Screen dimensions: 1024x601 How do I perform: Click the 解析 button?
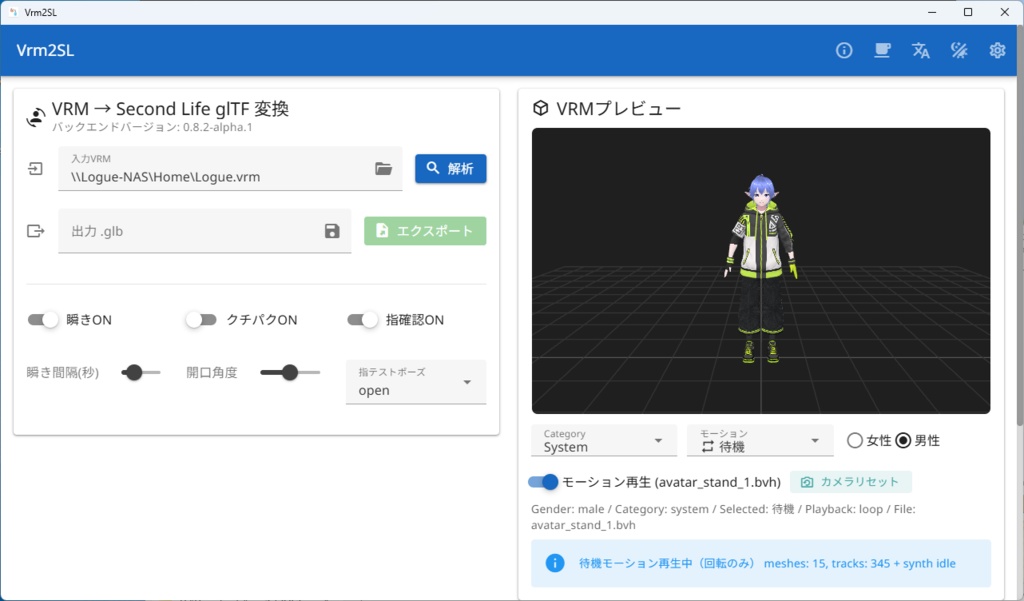click(x=450, y=168)
